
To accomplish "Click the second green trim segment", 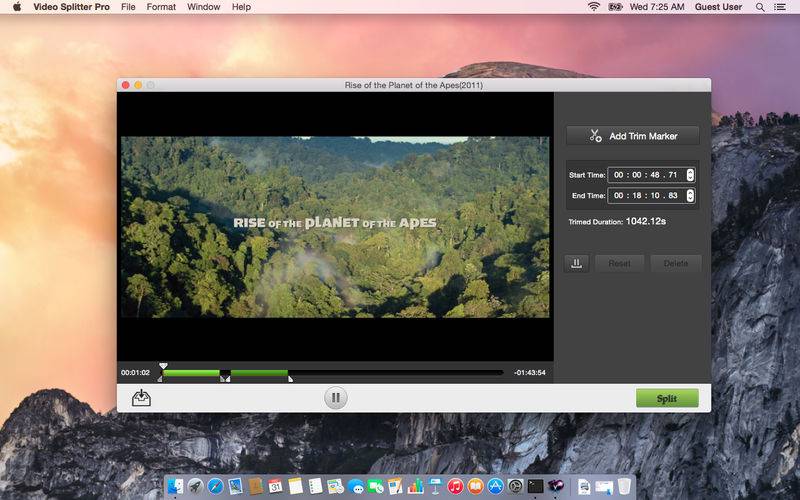I will tap(260, 373).
